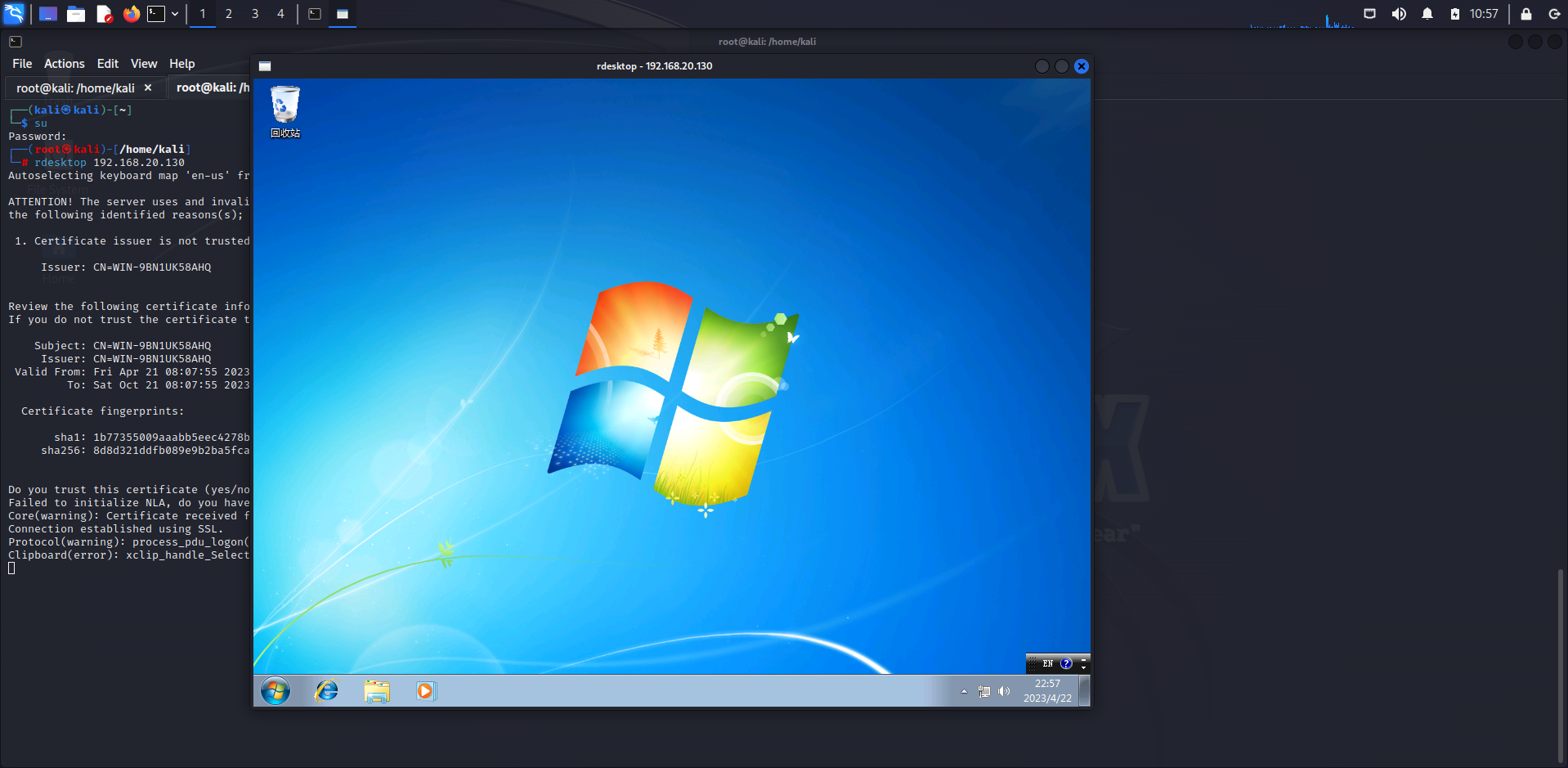Screen dimensions: 1568x768
Task: Click Kali network connection tray icon
Action: click(x=1370, y=14)
